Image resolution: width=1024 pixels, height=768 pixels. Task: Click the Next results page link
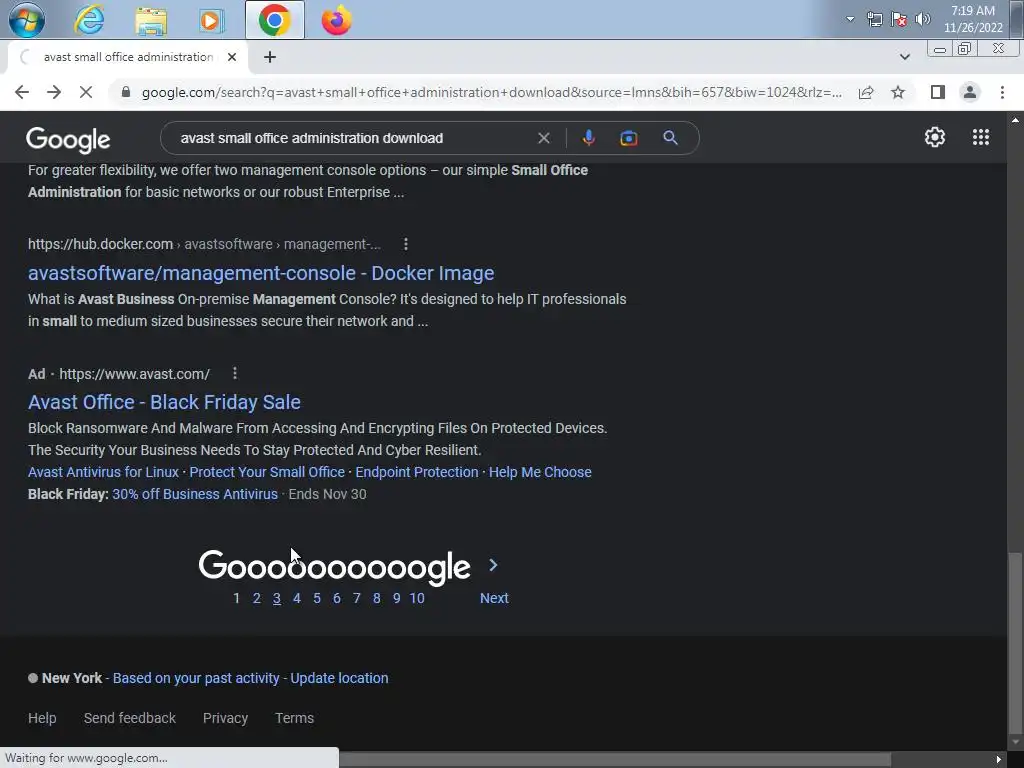click(x=494, y=598)
